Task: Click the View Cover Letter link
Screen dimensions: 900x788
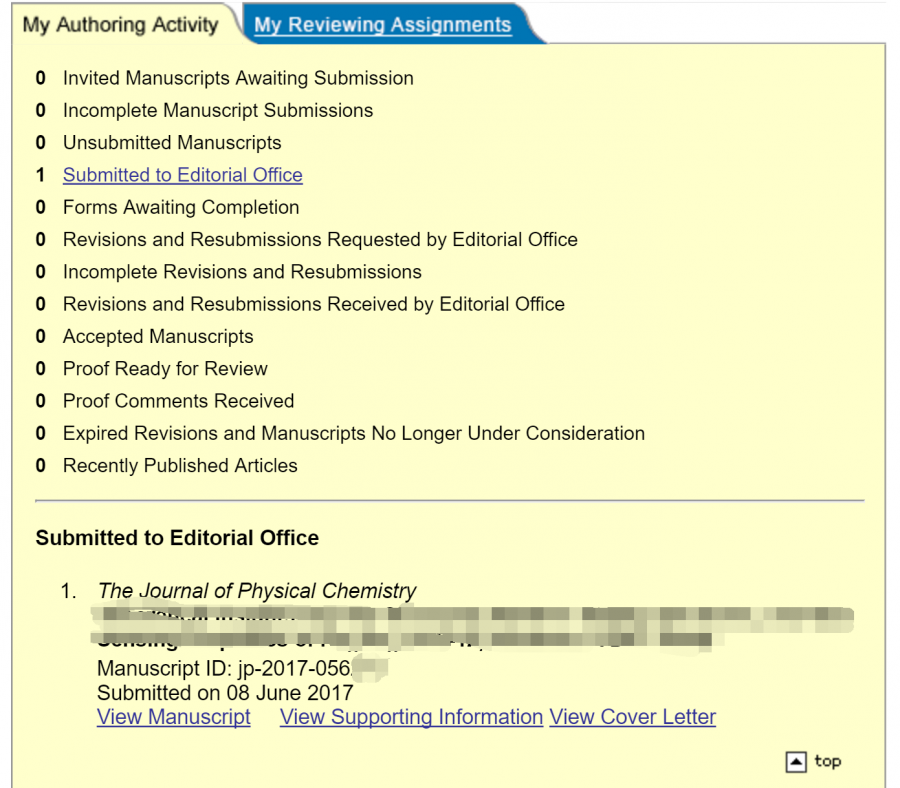Action: click(632, 717)
